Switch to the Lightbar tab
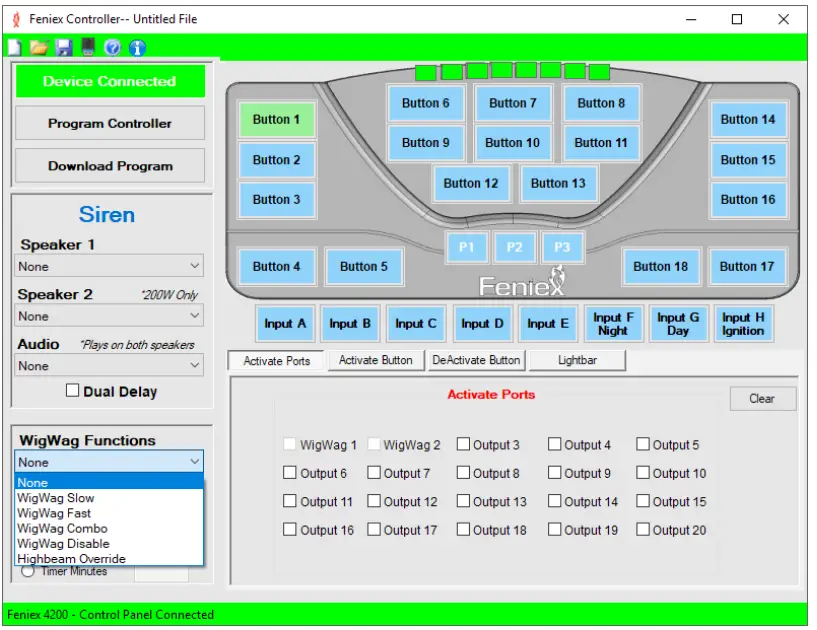817x630 pixels. pos(577,361)
